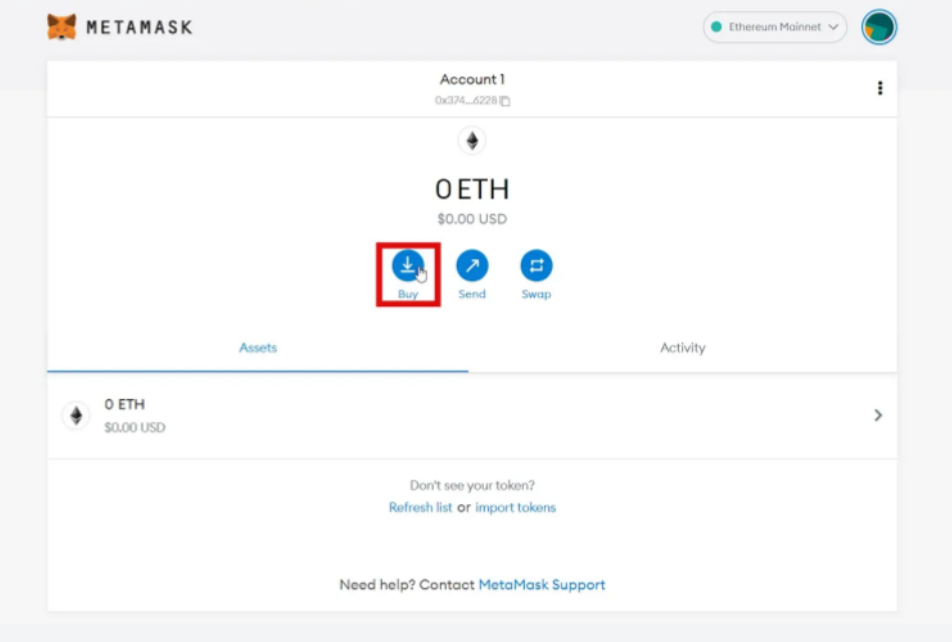Switch to the Activity tab
952x642 pixels.
[x=682, y=347]
